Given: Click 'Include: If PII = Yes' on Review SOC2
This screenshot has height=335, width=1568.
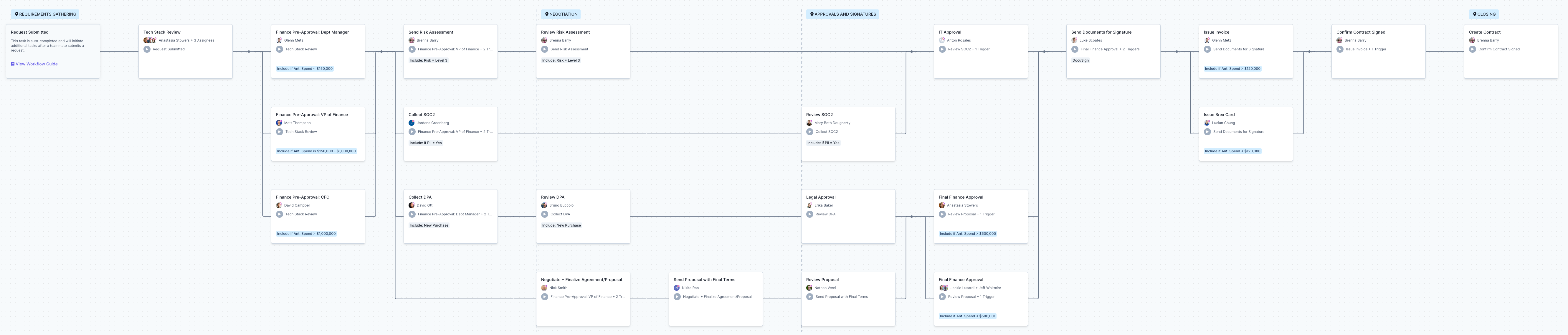Looking at the screenshot, I should click(823, 143).
